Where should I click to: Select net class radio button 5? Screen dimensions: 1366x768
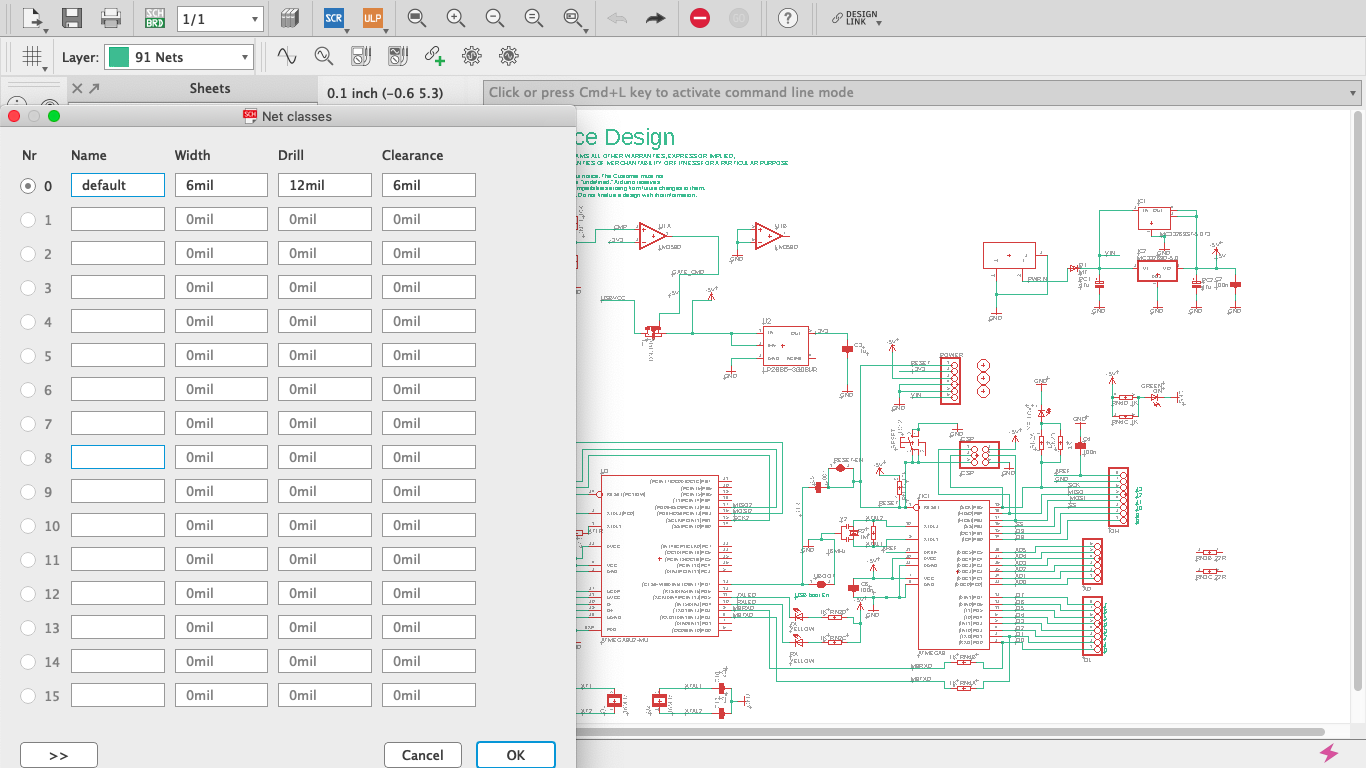[x=28, y=355]
